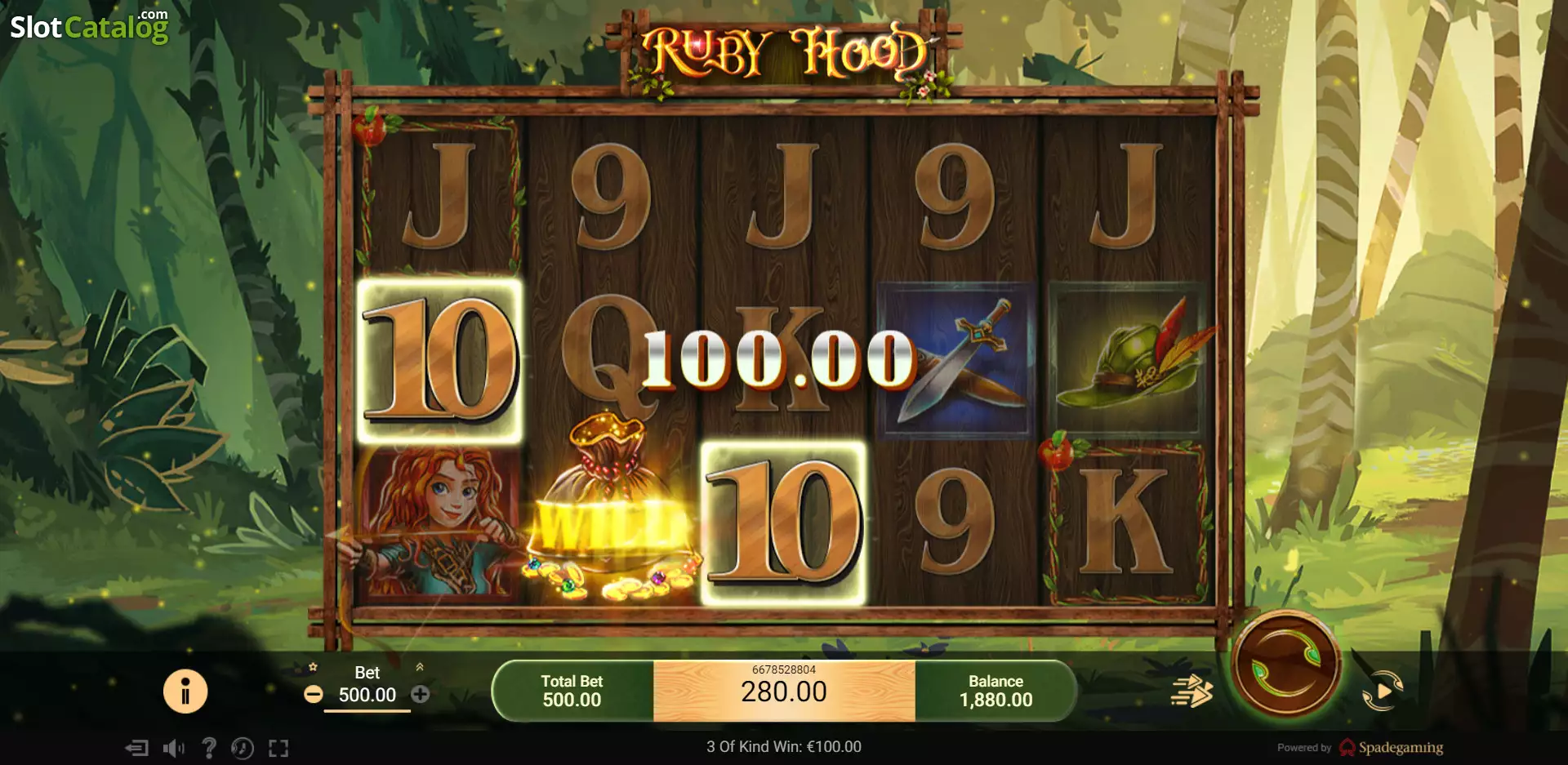Click the small star above bet minus

click(x=313, y=667)
